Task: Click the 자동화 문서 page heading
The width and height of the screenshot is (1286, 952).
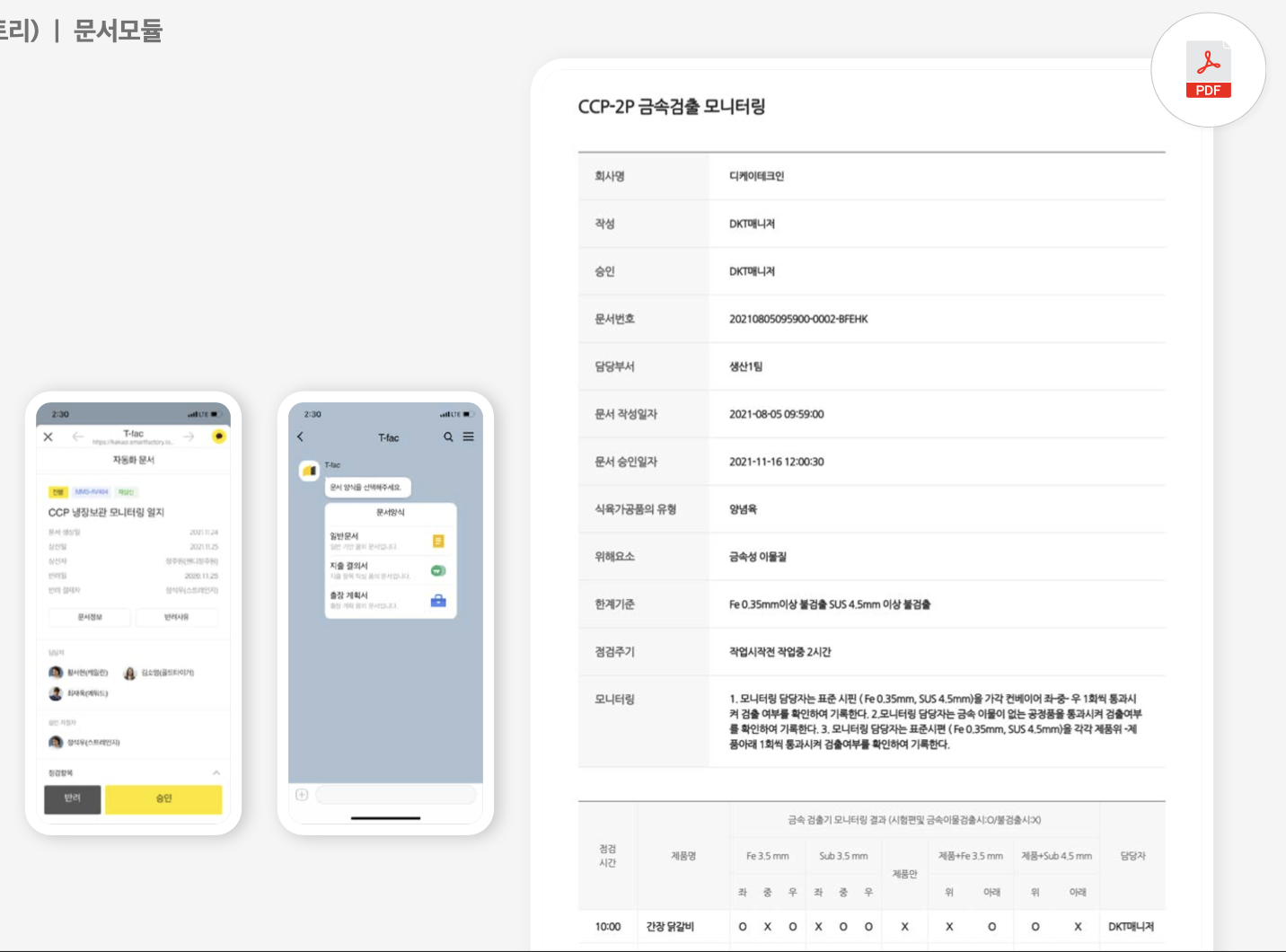Action: point(133,460)
